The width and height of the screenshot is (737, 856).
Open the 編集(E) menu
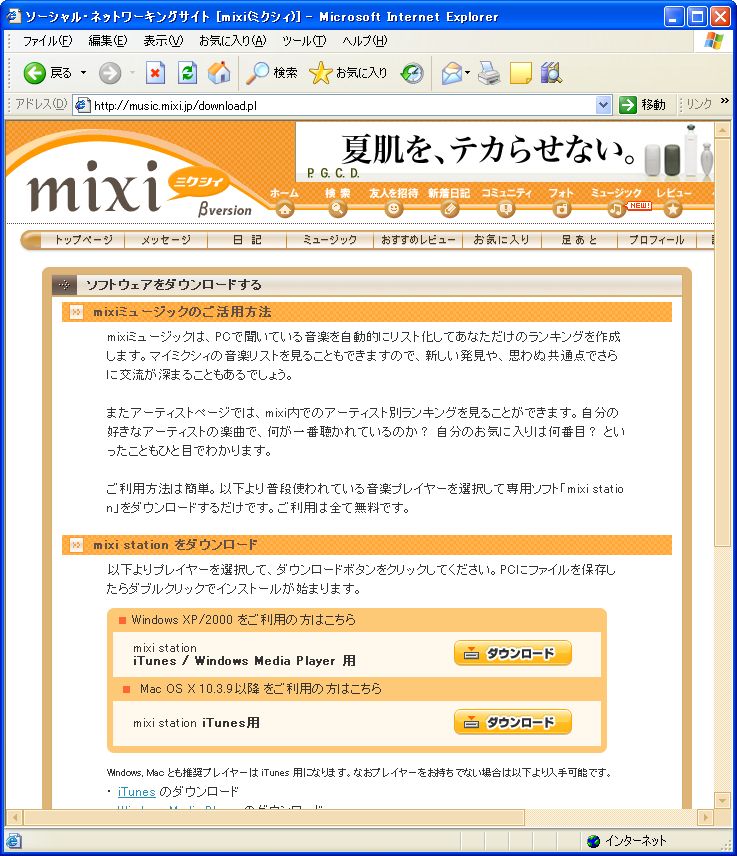coord(108,41)
